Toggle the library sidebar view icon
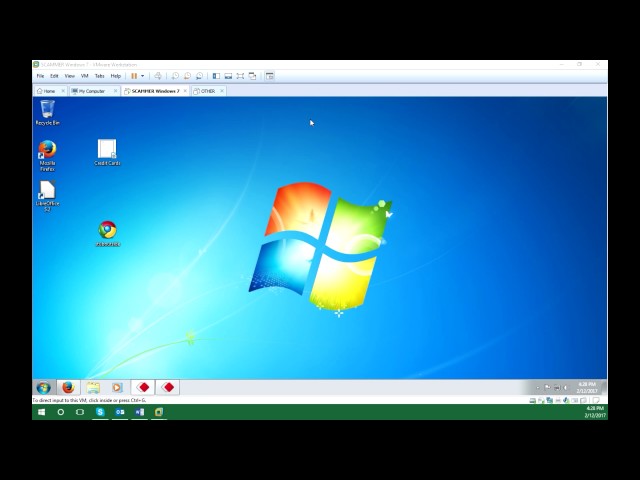 pos(216,76)
